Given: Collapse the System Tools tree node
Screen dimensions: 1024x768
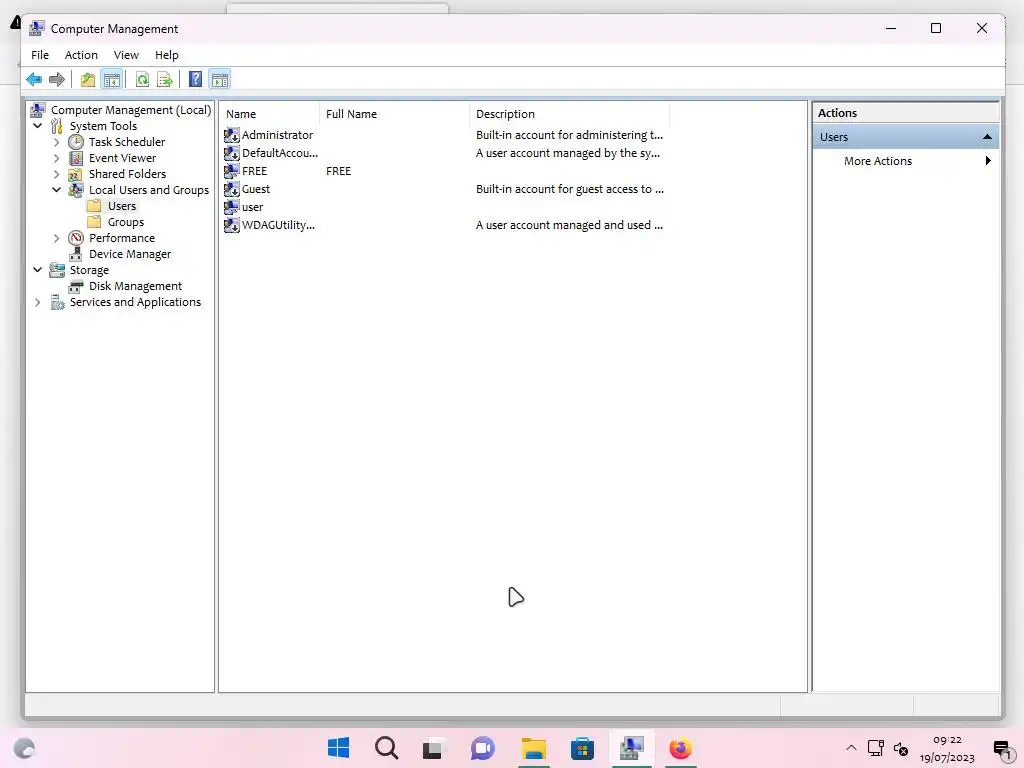Looking at the screenshot, I should click(x=38, y=125).
